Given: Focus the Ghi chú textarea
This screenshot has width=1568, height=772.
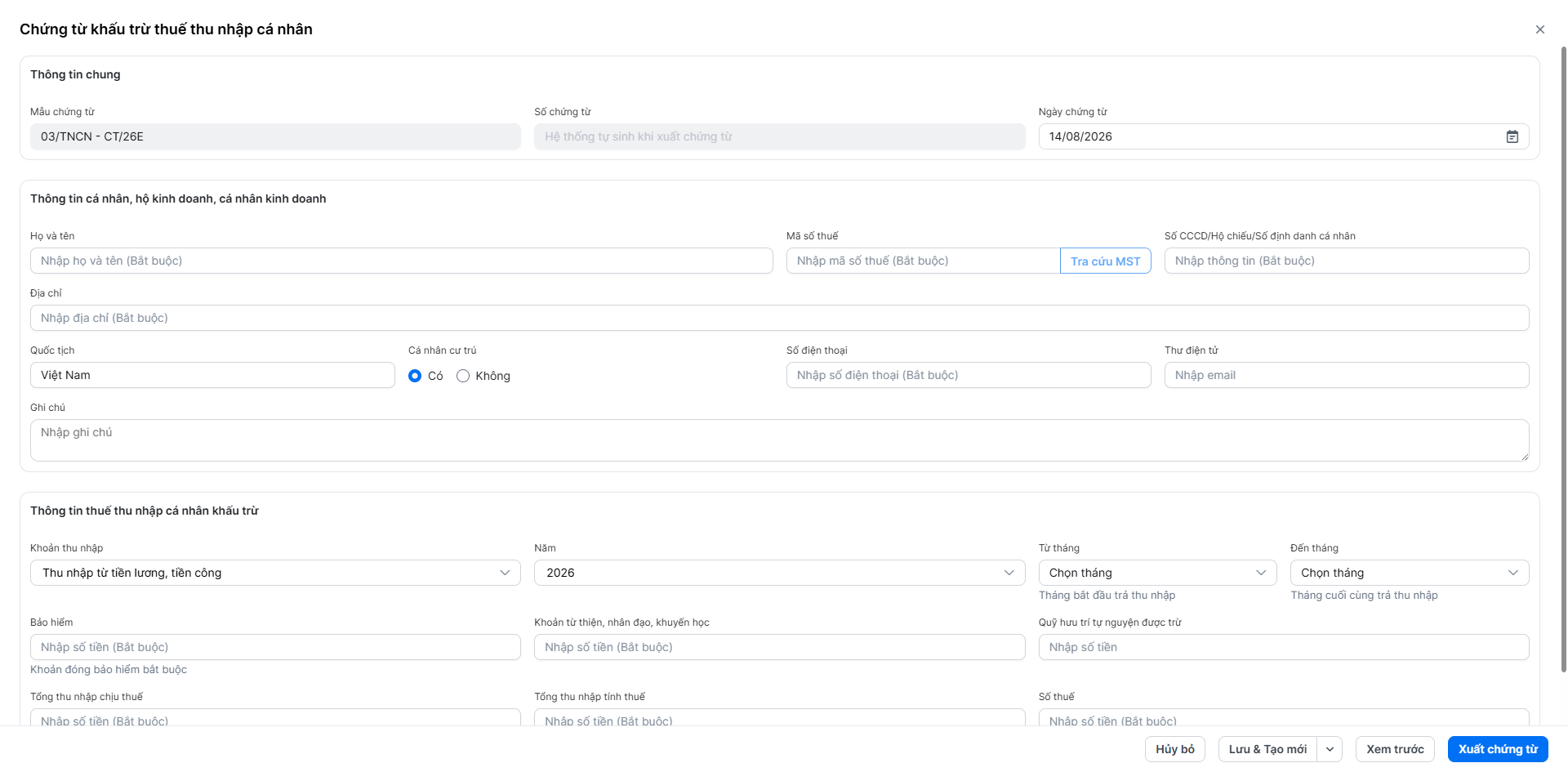Looking at the screenshot, I should point(780,440).
